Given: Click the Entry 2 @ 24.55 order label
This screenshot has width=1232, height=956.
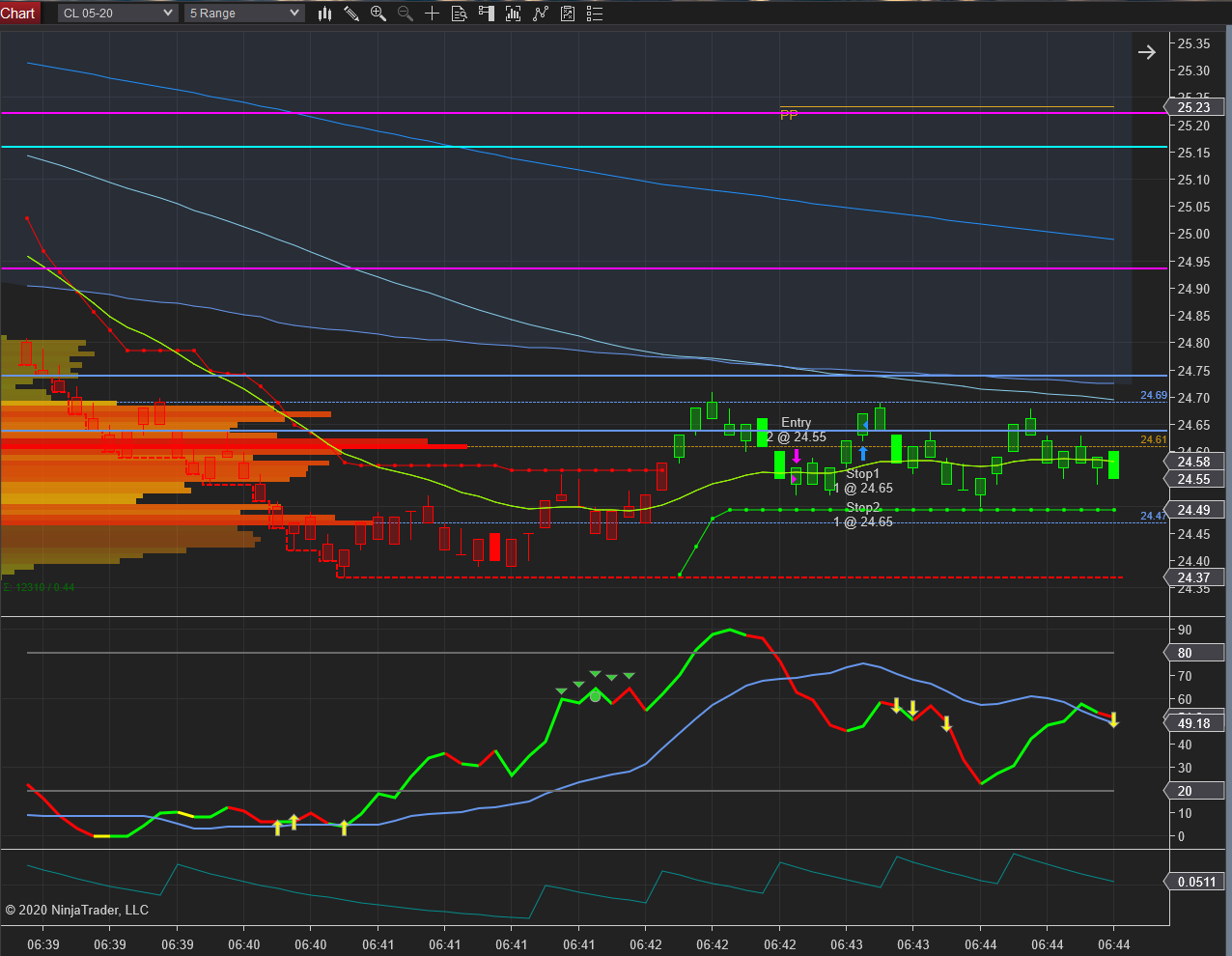Looking at the screenshot, I should 798,430.
